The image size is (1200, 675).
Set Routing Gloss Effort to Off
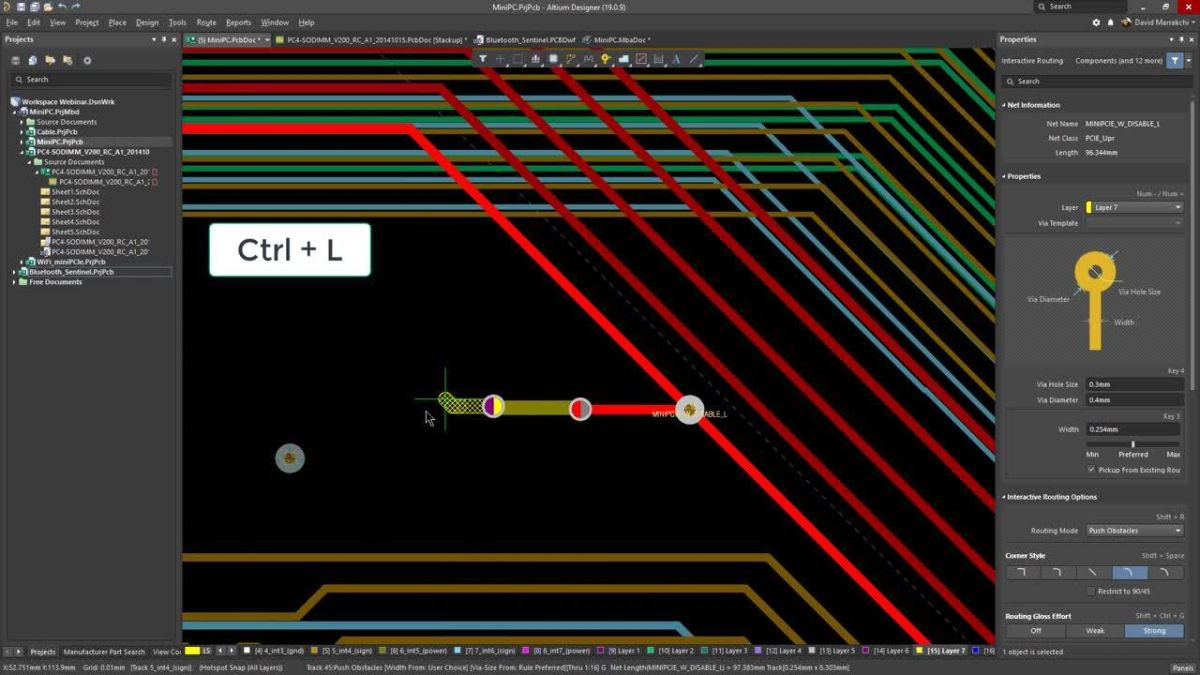pyautogui.click(x=1035, y=630)
